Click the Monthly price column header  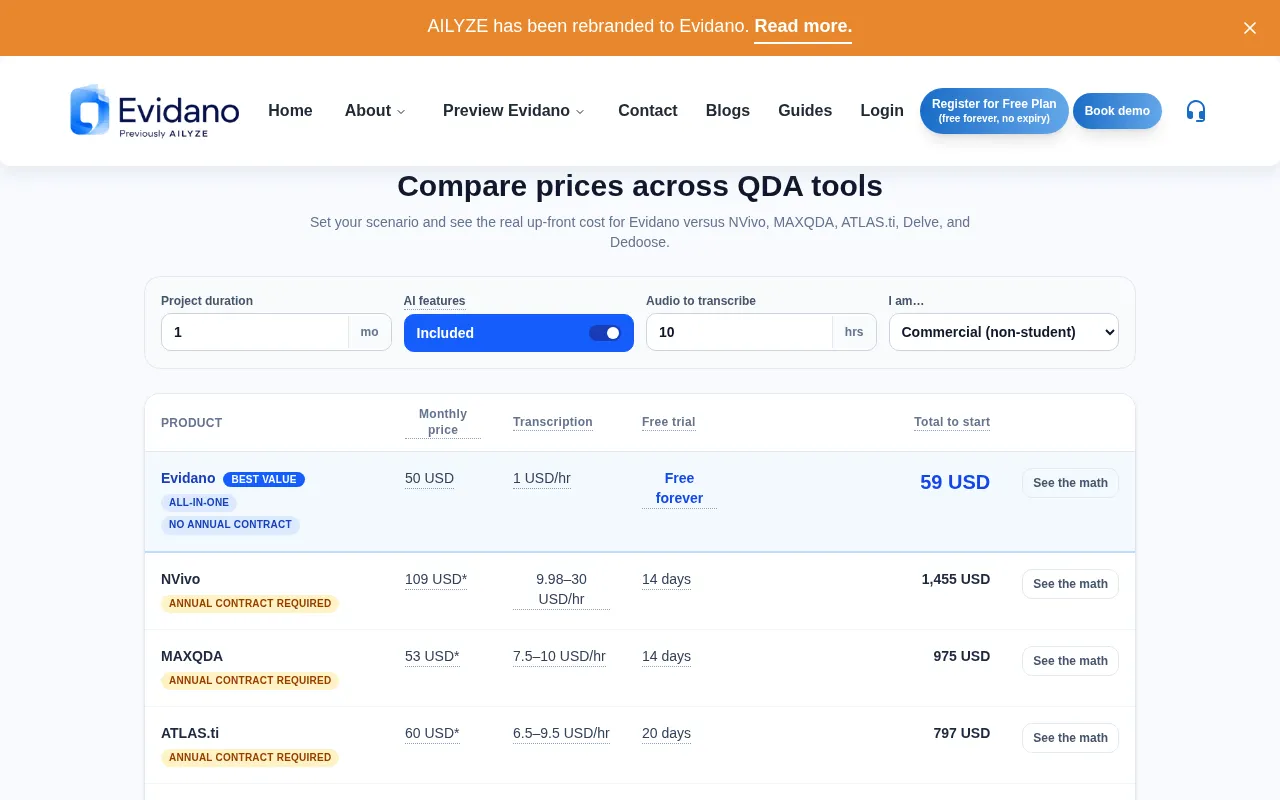click(443, 422)
